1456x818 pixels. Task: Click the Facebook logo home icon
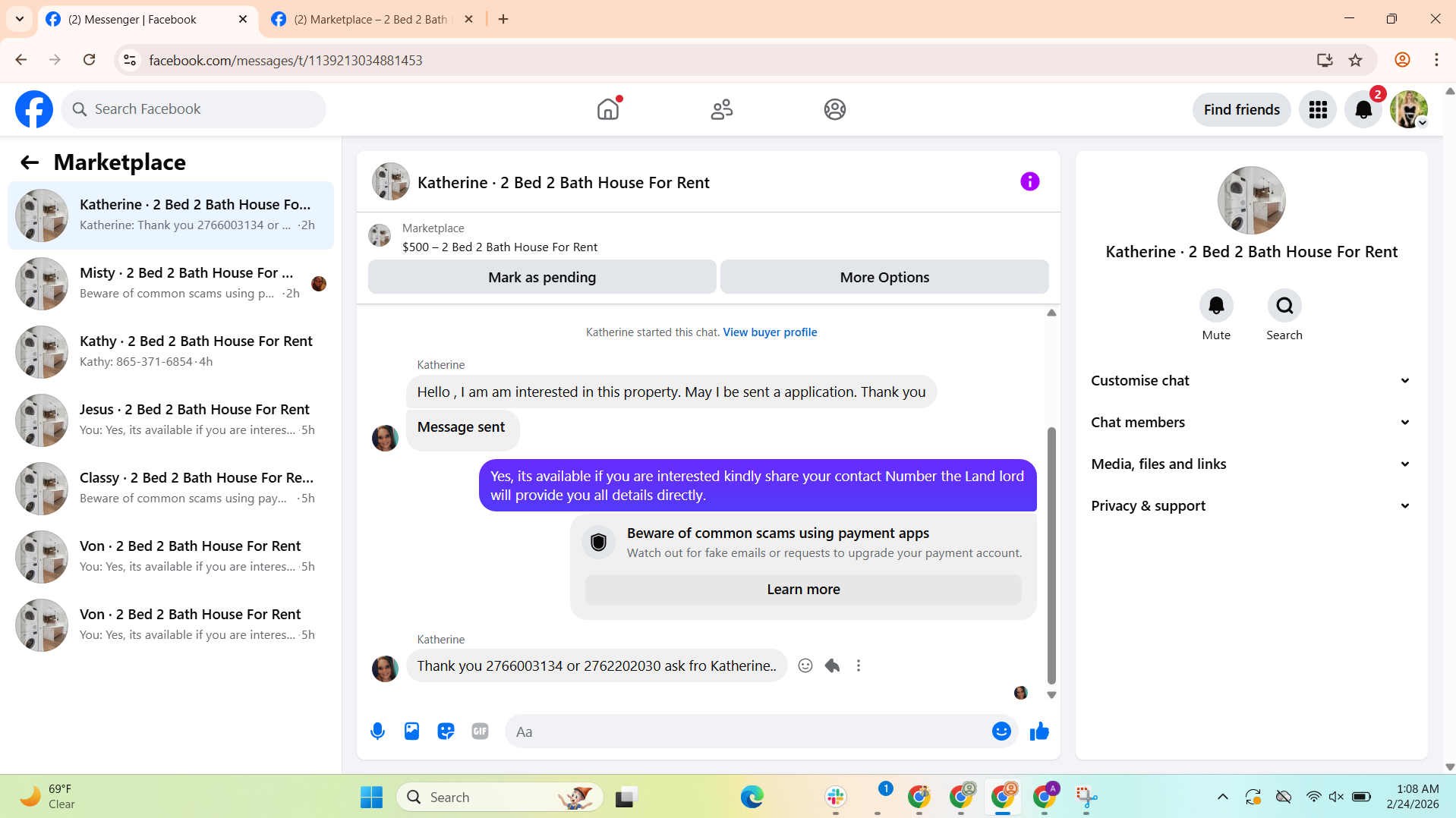[34, 109]
